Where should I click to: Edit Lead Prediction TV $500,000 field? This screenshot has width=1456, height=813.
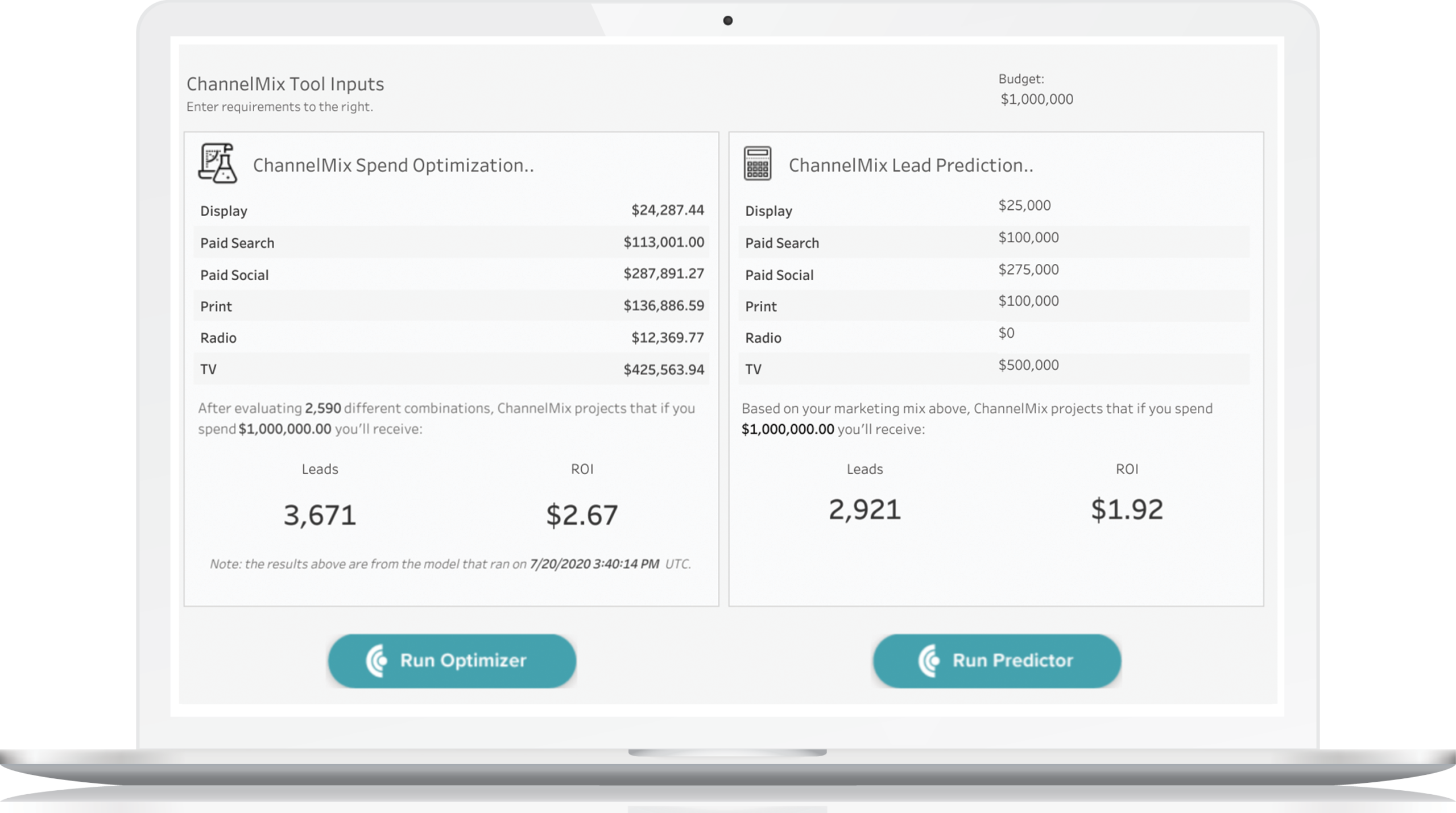click(1028, 365)
